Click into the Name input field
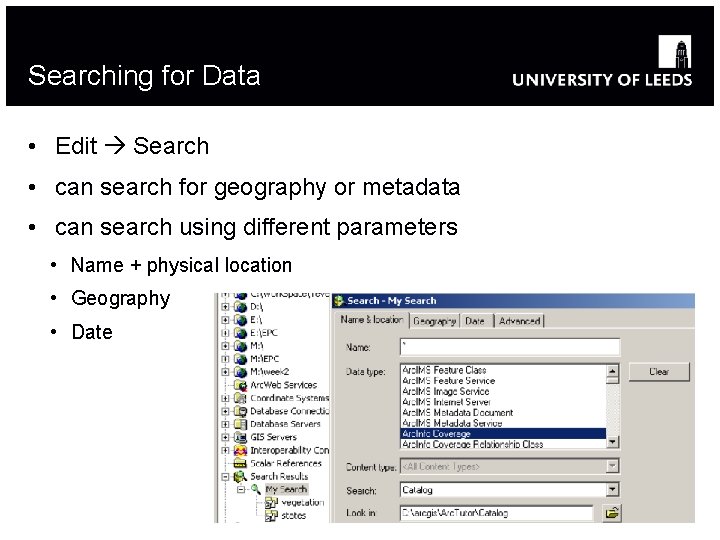This screenshot has height=540, width=720. [510, 347]
